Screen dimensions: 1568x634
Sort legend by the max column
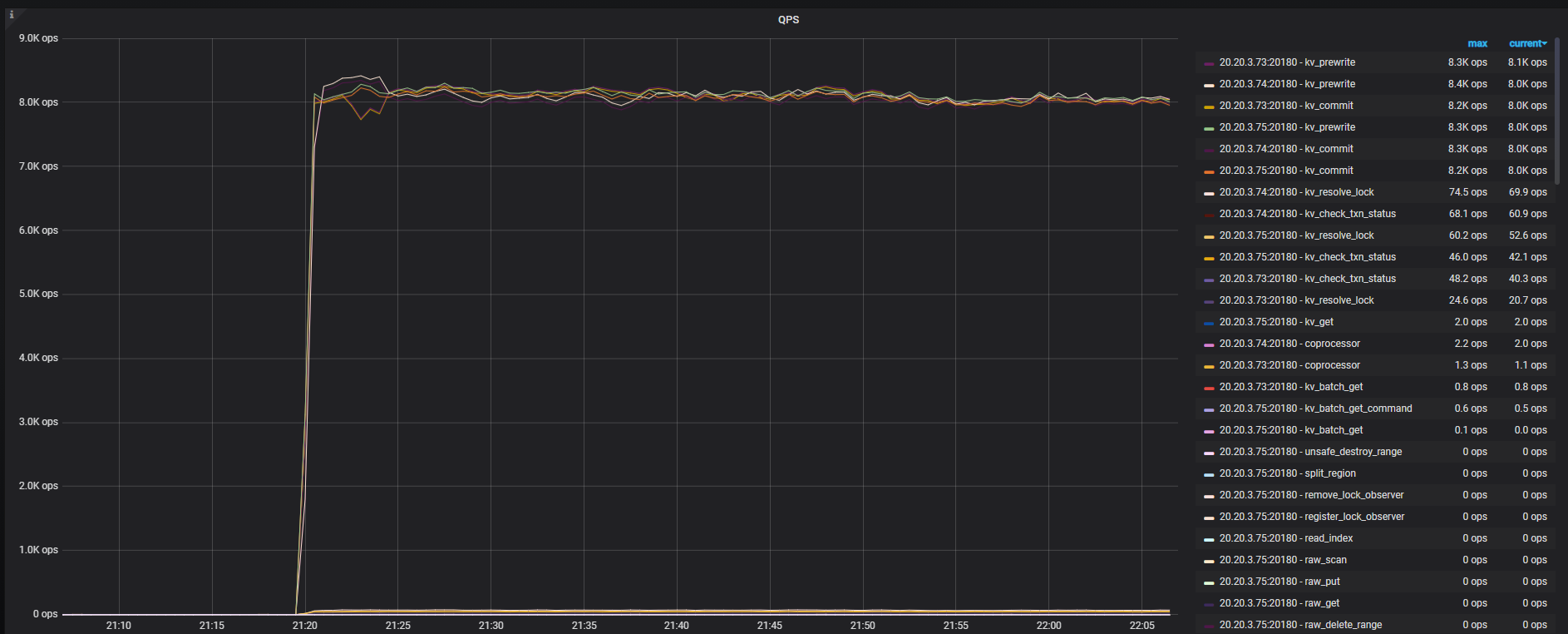(1477, 43)
